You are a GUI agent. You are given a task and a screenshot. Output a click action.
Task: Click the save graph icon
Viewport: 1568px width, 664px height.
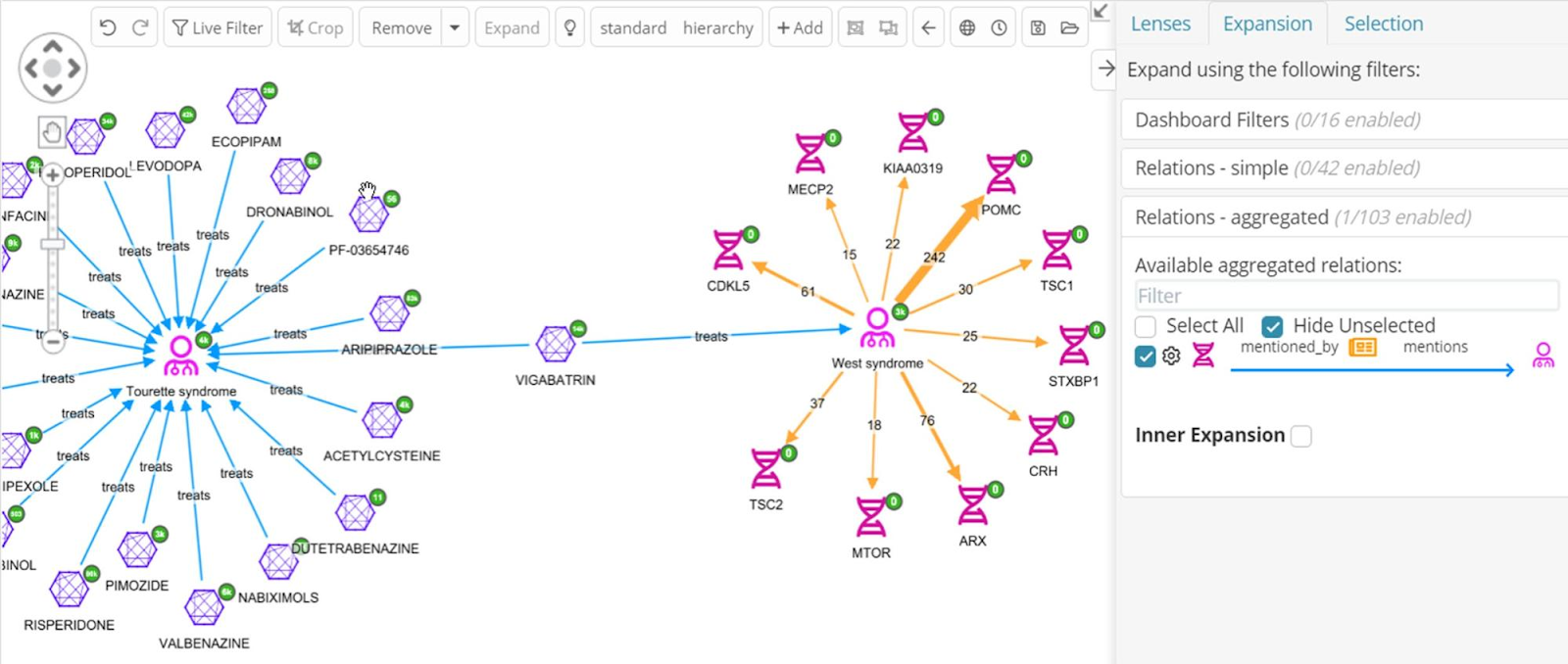[x=1038, y=27]
